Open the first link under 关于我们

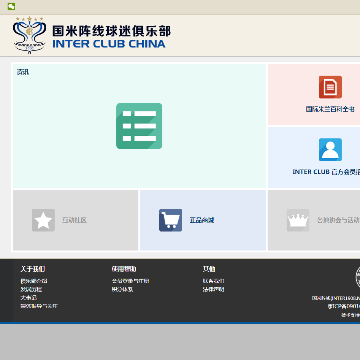(x=34, y=281)
